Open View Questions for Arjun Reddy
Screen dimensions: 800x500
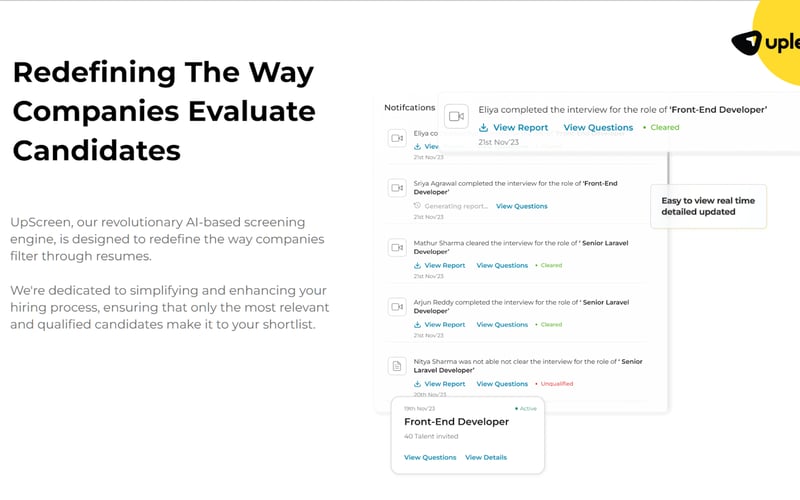pos(502,324)
